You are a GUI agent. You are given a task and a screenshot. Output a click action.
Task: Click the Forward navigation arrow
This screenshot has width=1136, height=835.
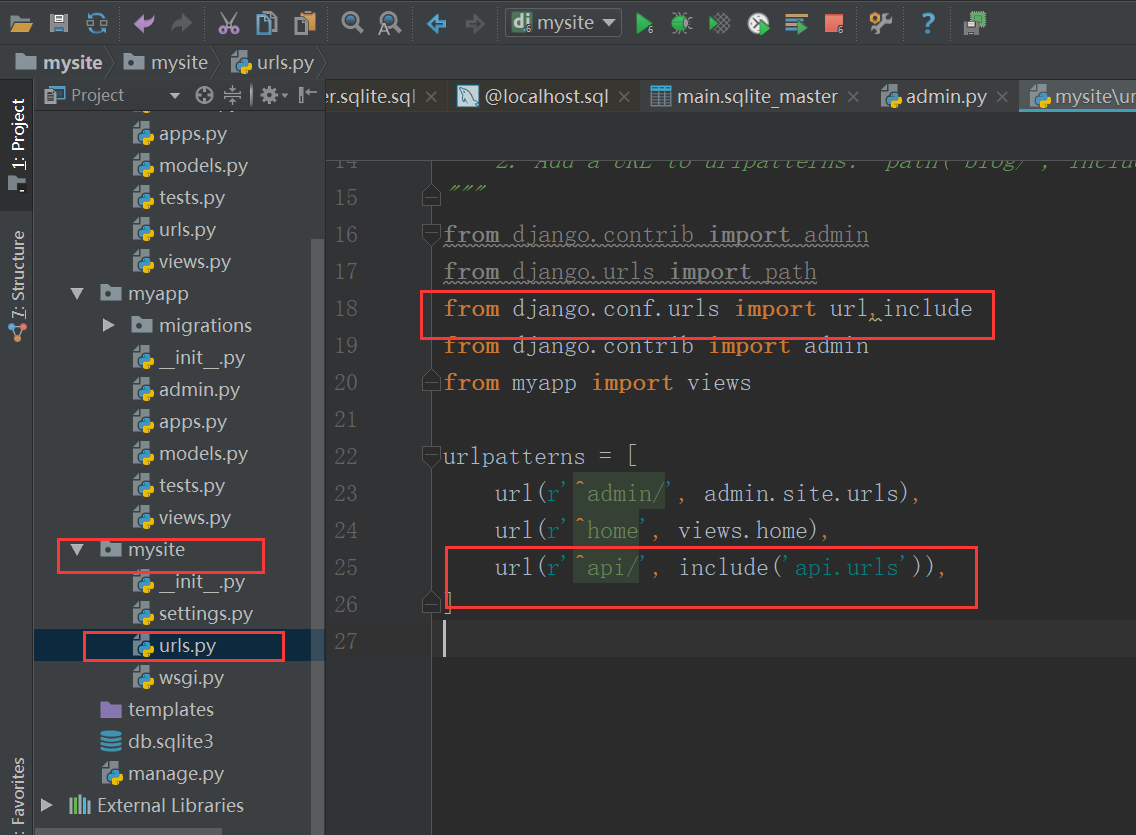475,24
